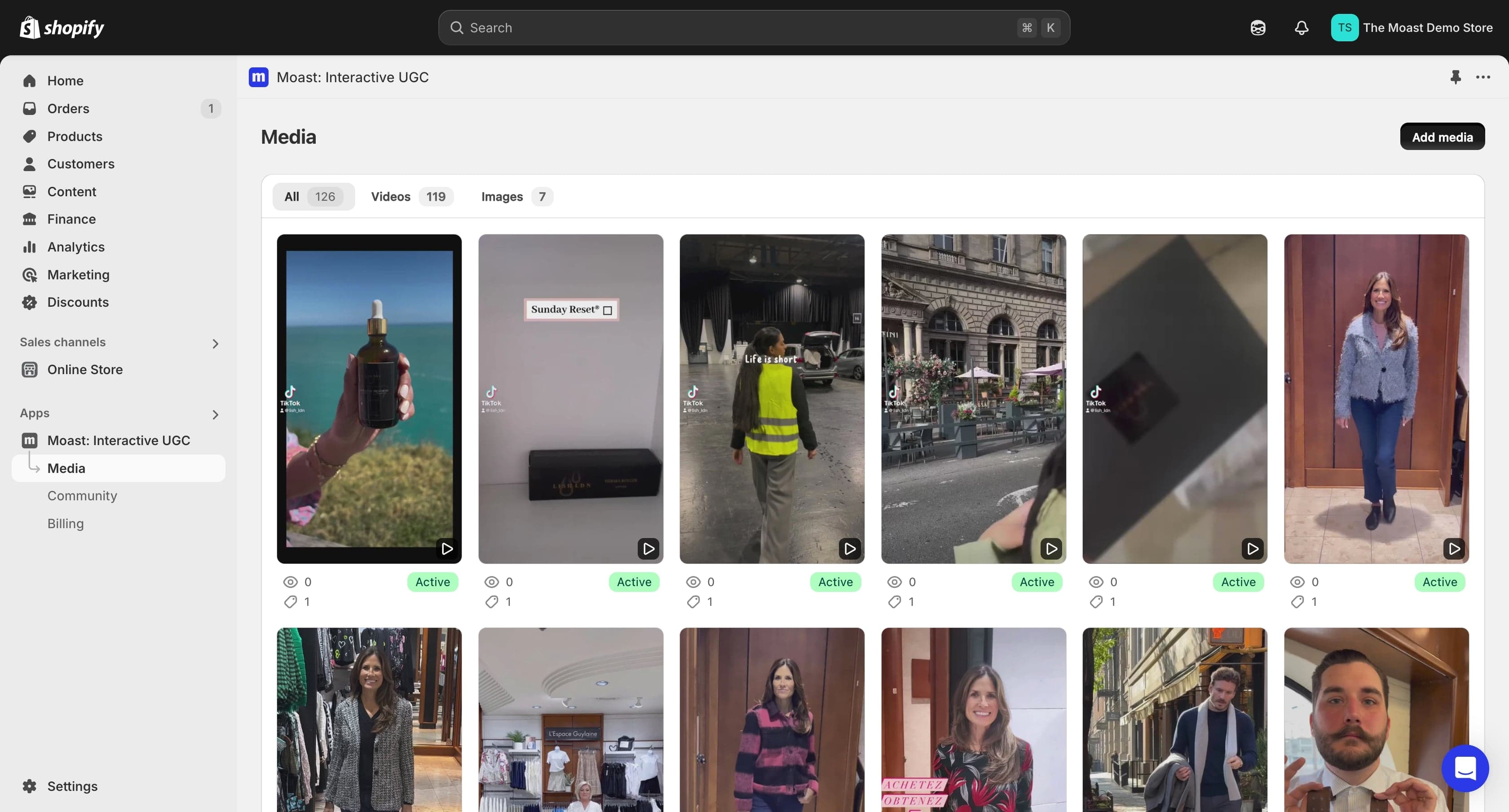Click the Marketing target icon
Image resolution: width=1509 pixels, height=812 pixels.
click(x=29, y=275)
